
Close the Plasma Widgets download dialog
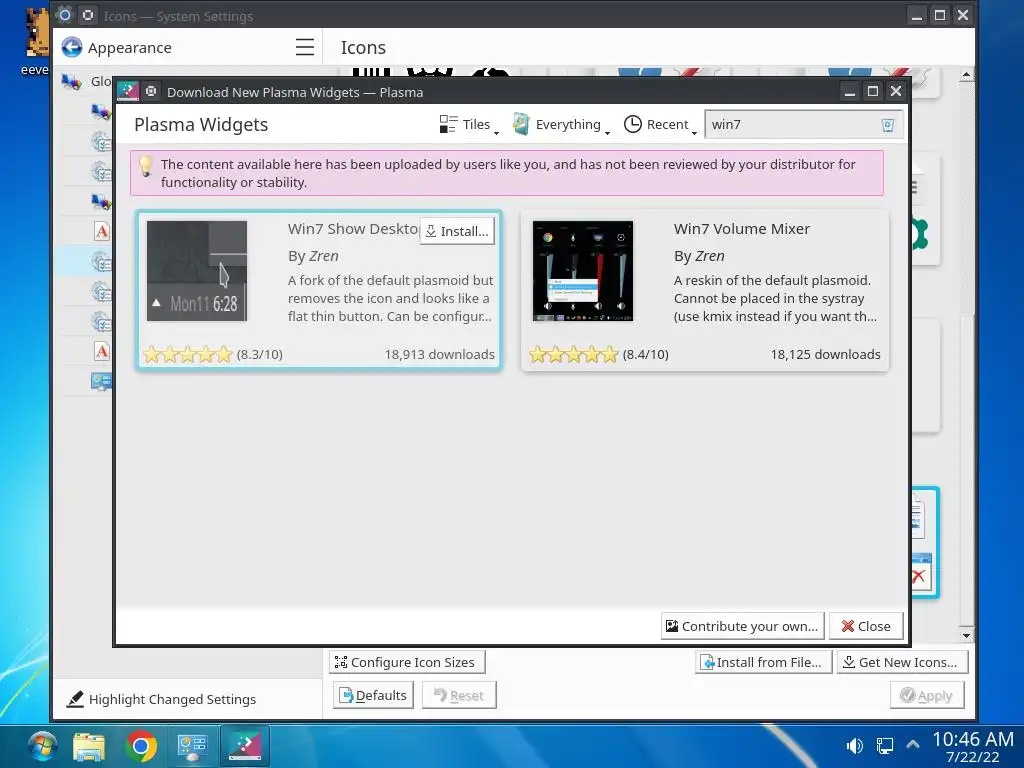866,626
